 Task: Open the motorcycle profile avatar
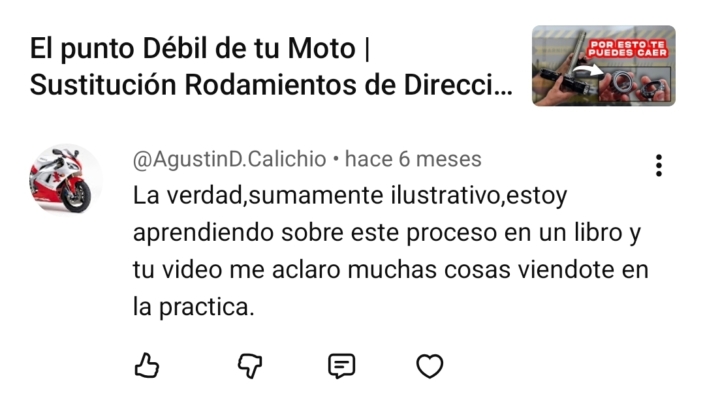(66, 180)
